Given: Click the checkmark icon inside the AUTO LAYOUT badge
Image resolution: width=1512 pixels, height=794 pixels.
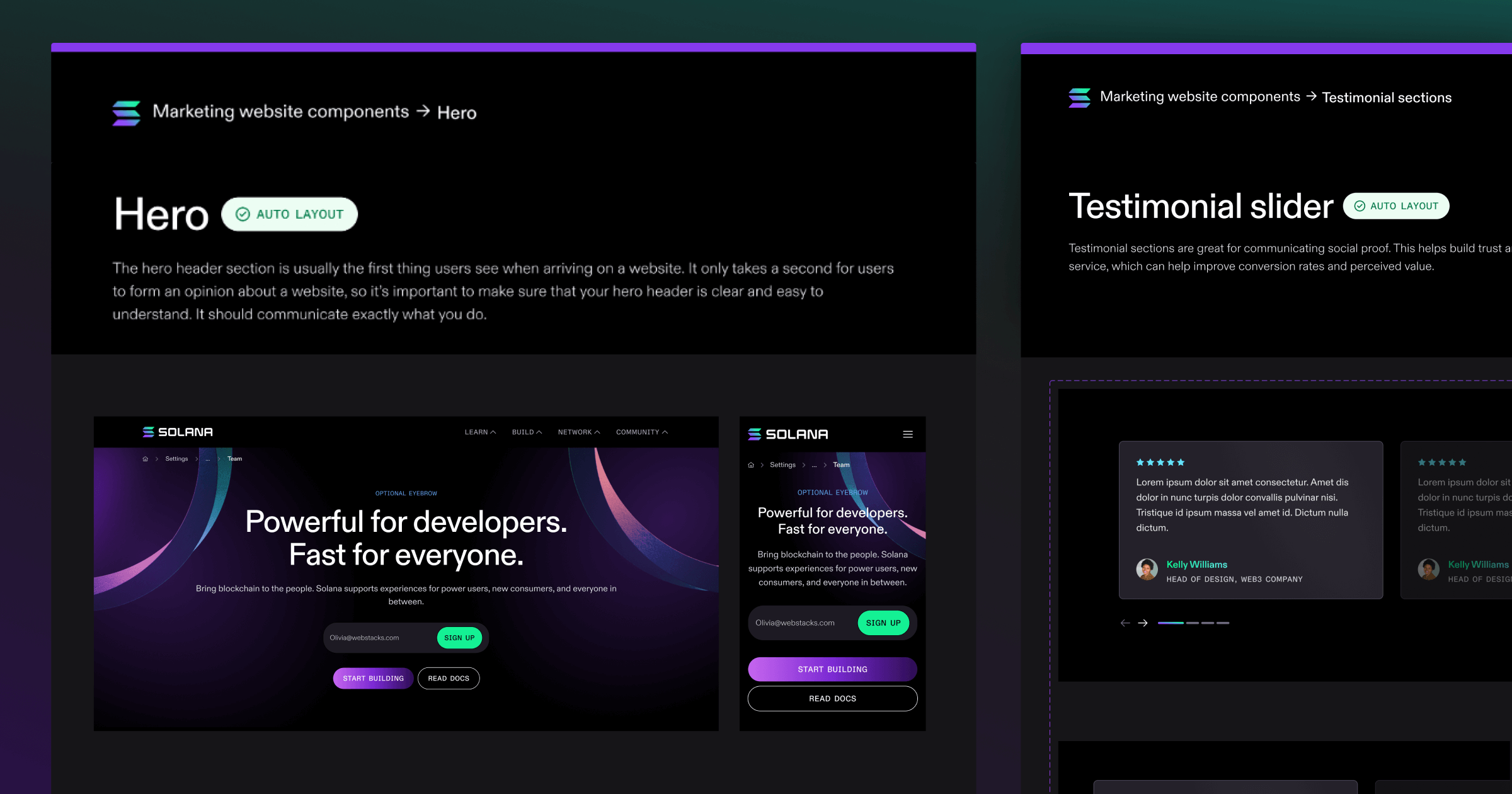Looking at the screenshot, I should point(243,214).
